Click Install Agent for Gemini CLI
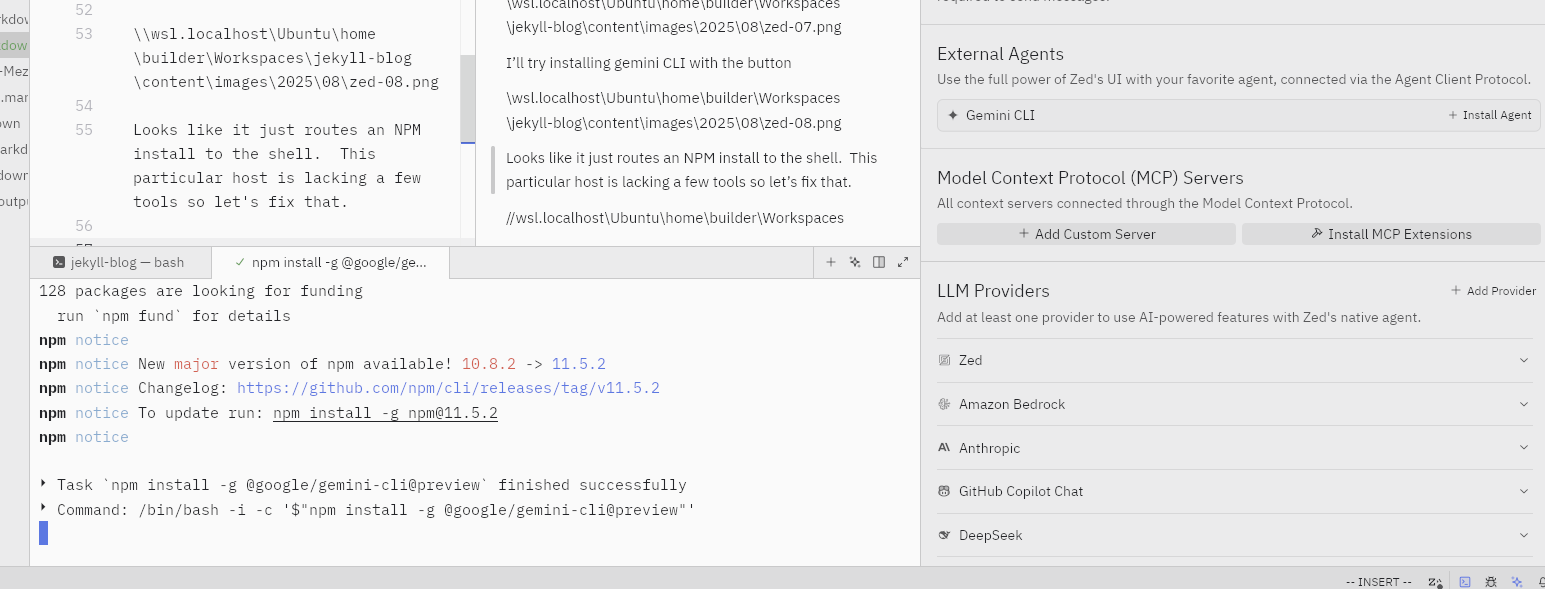This screenshot has height=589, width=1545. (1489, 115)
